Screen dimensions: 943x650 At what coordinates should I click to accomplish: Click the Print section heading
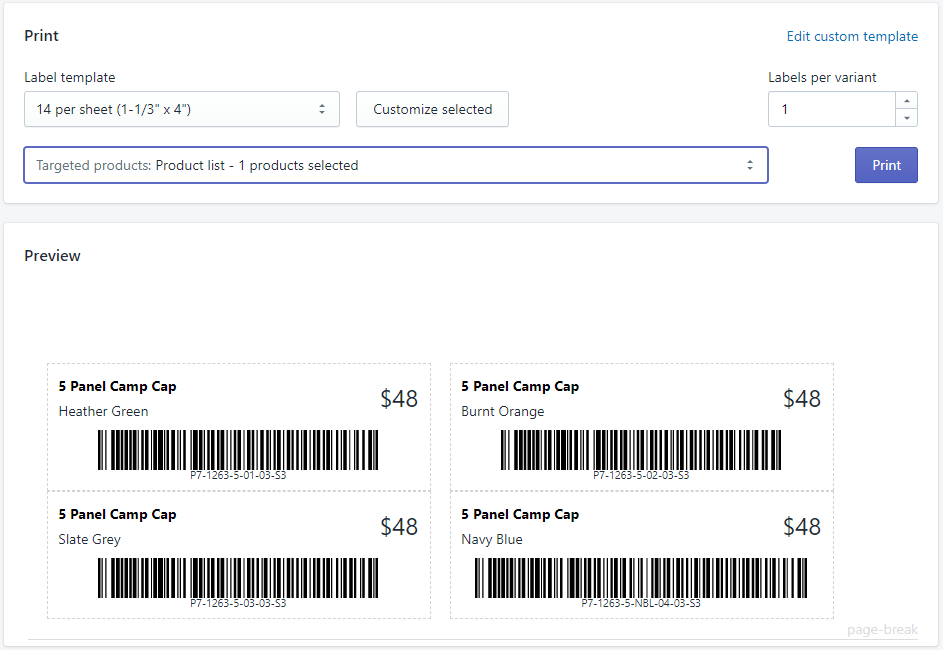tap(41, 35)
